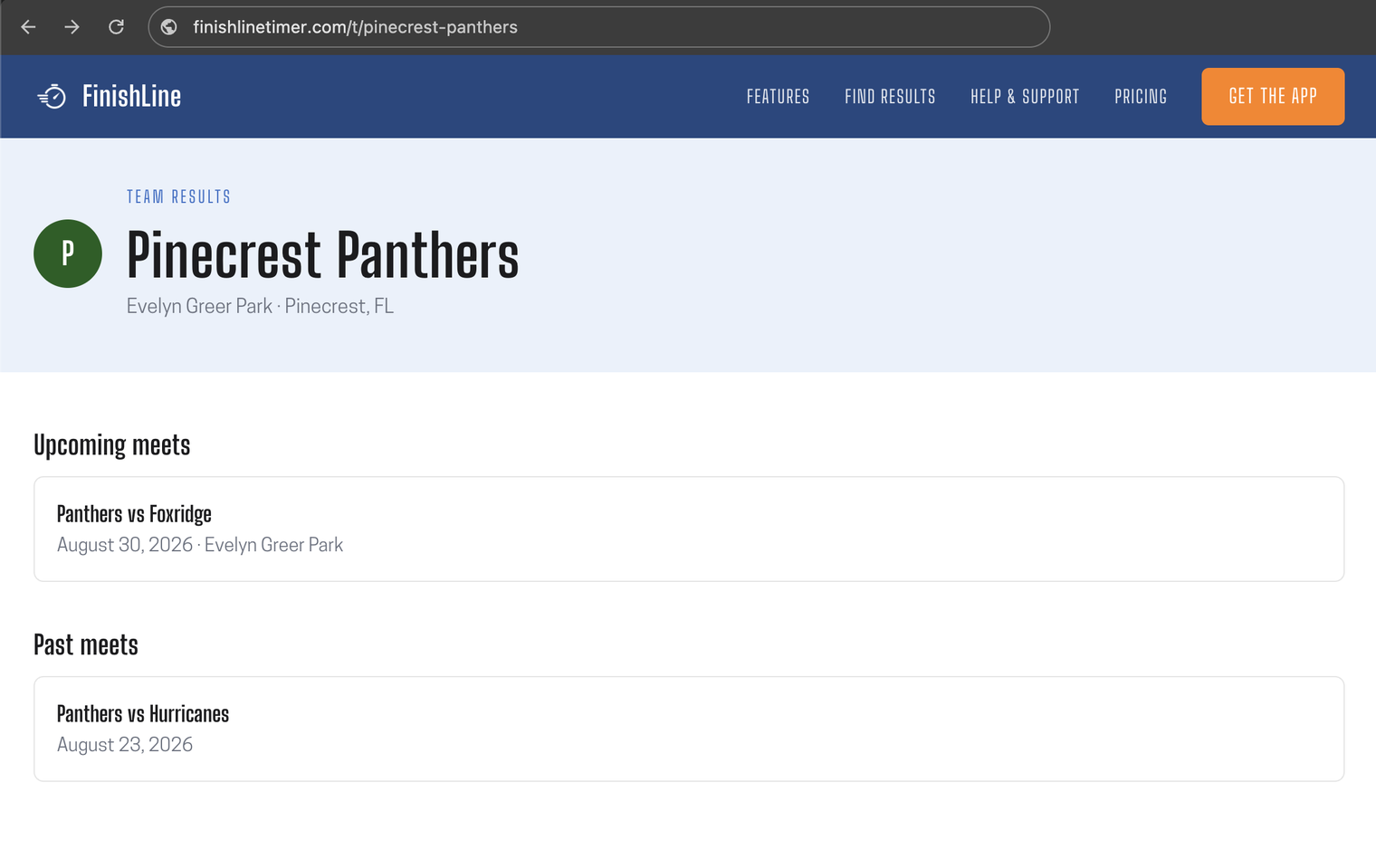Click the August 30, 2026 date text

tap(125, 545)
